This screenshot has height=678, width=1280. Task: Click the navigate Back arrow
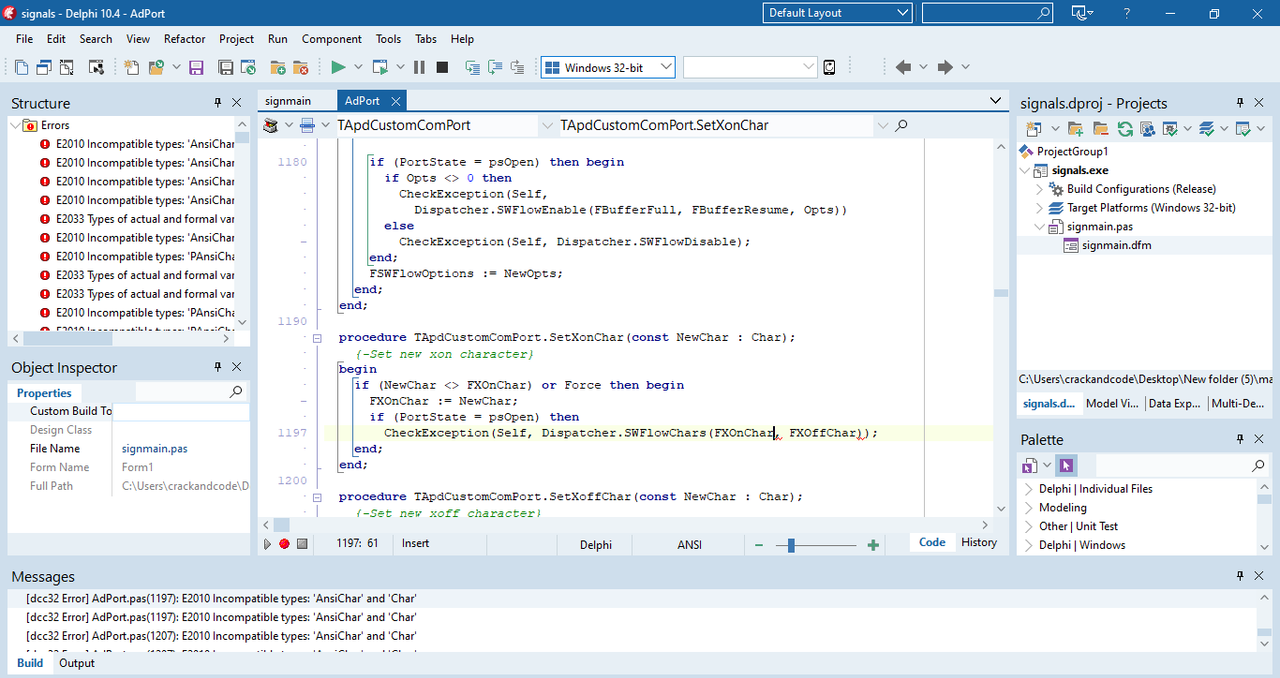point(903,67)
